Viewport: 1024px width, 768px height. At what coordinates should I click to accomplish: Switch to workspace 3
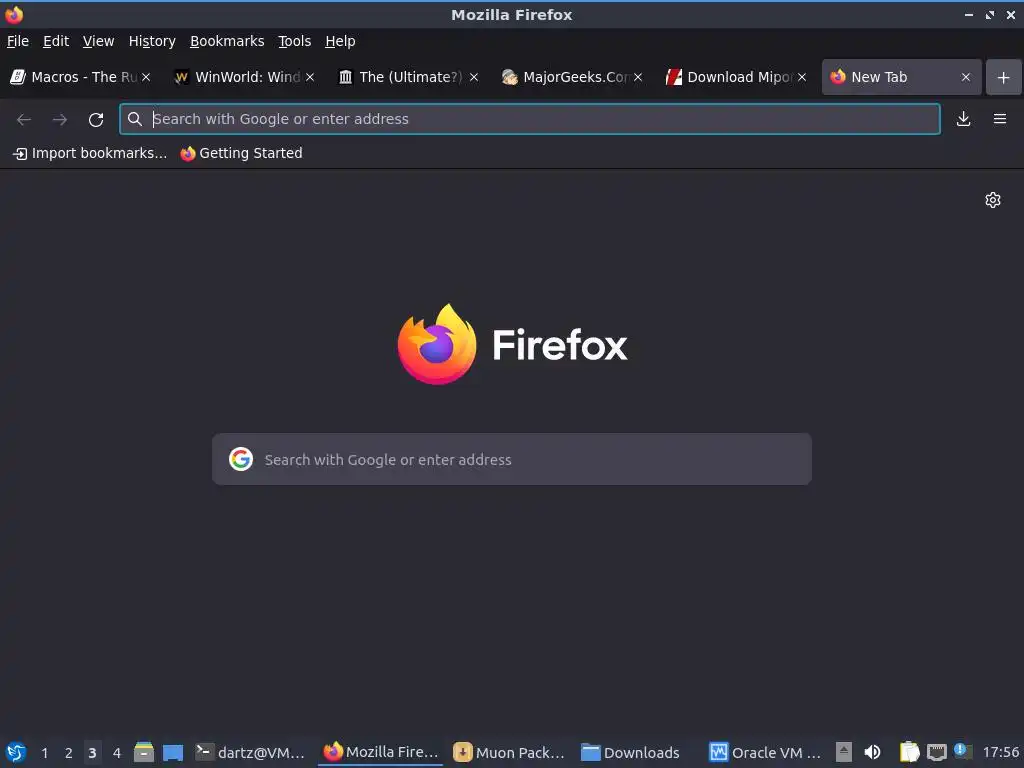point(92,753)
